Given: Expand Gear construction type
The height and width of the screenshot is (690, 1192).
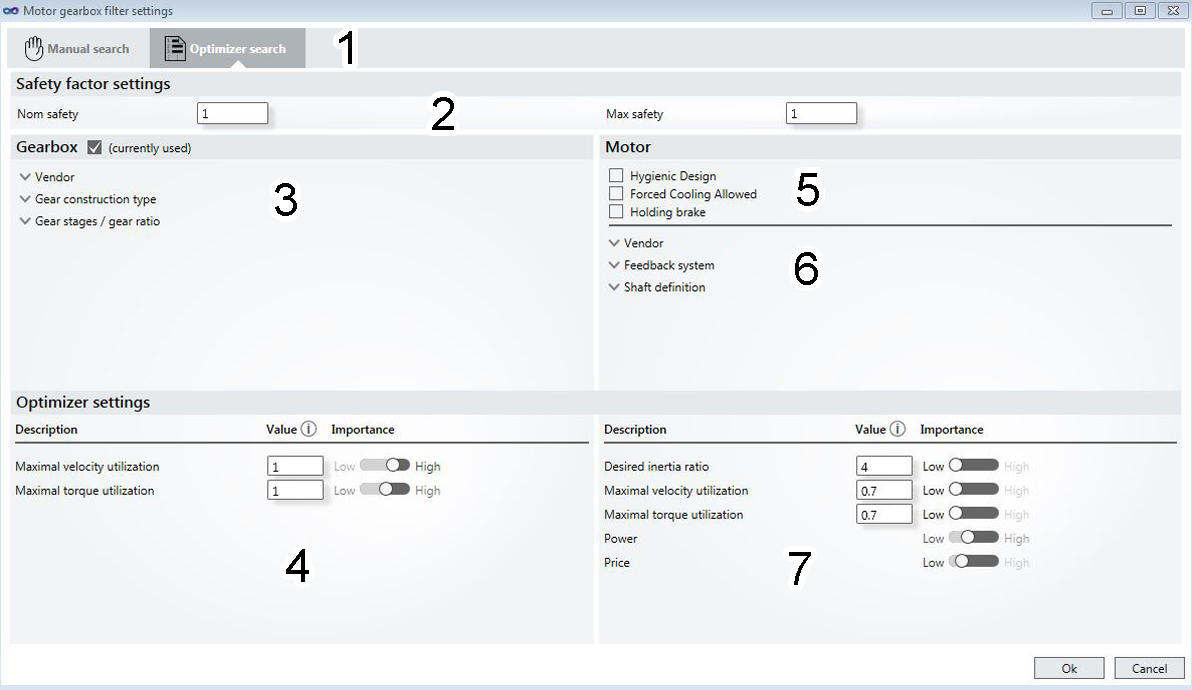Looking at the screenshot, I should coord(88,199).
